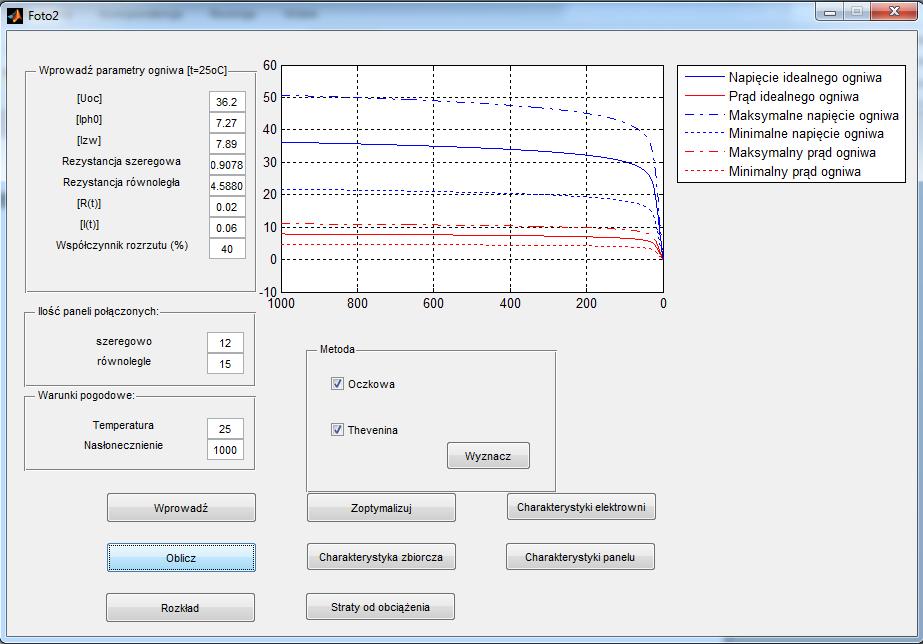Click legend entry Napięcie idealnego ogniwa
The width and height of the screenshot is (923, 644).
pyautogui.click(x=783, y=77)
